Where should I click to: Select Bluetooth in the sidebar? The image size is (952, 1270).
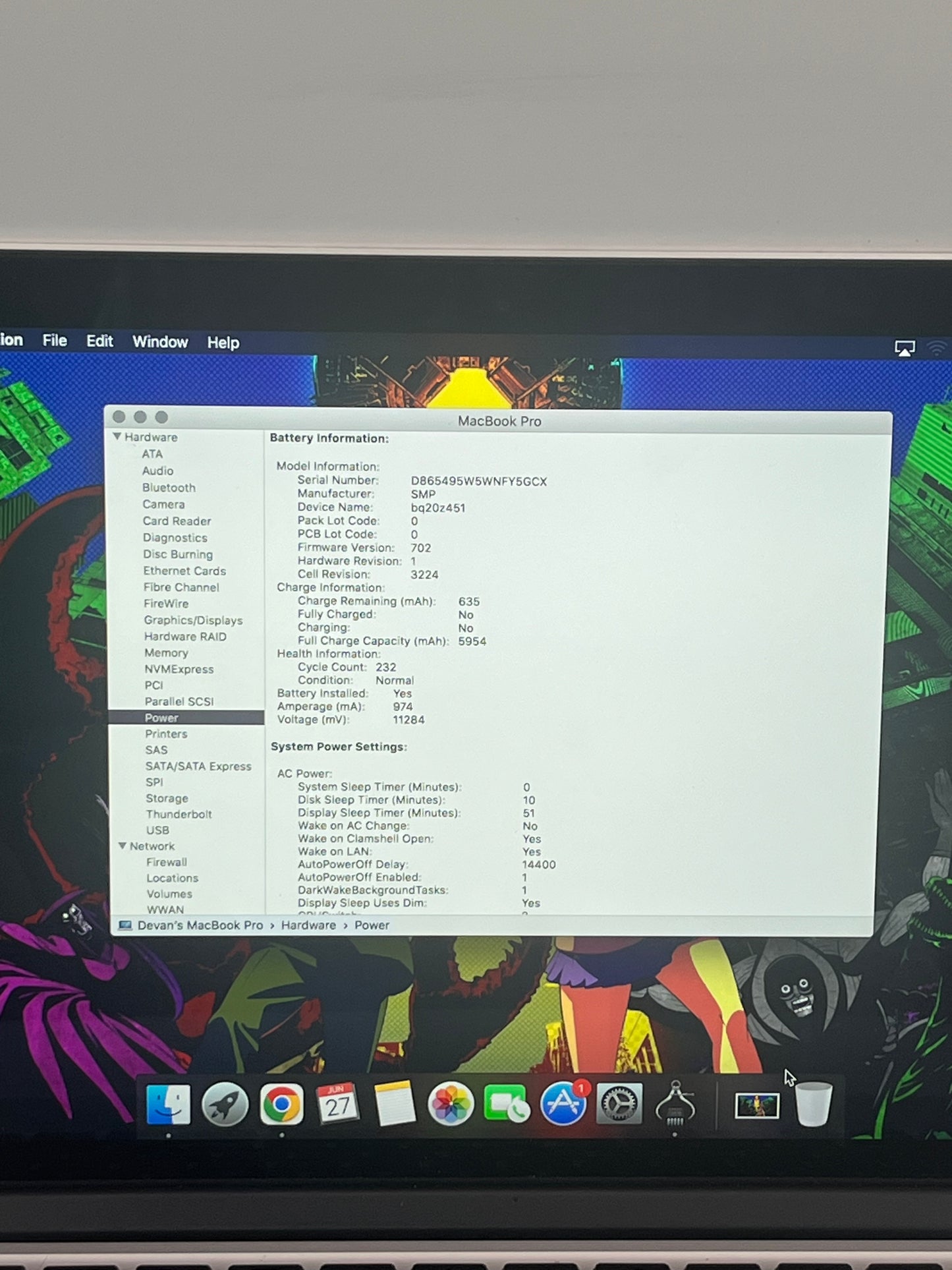169,488
